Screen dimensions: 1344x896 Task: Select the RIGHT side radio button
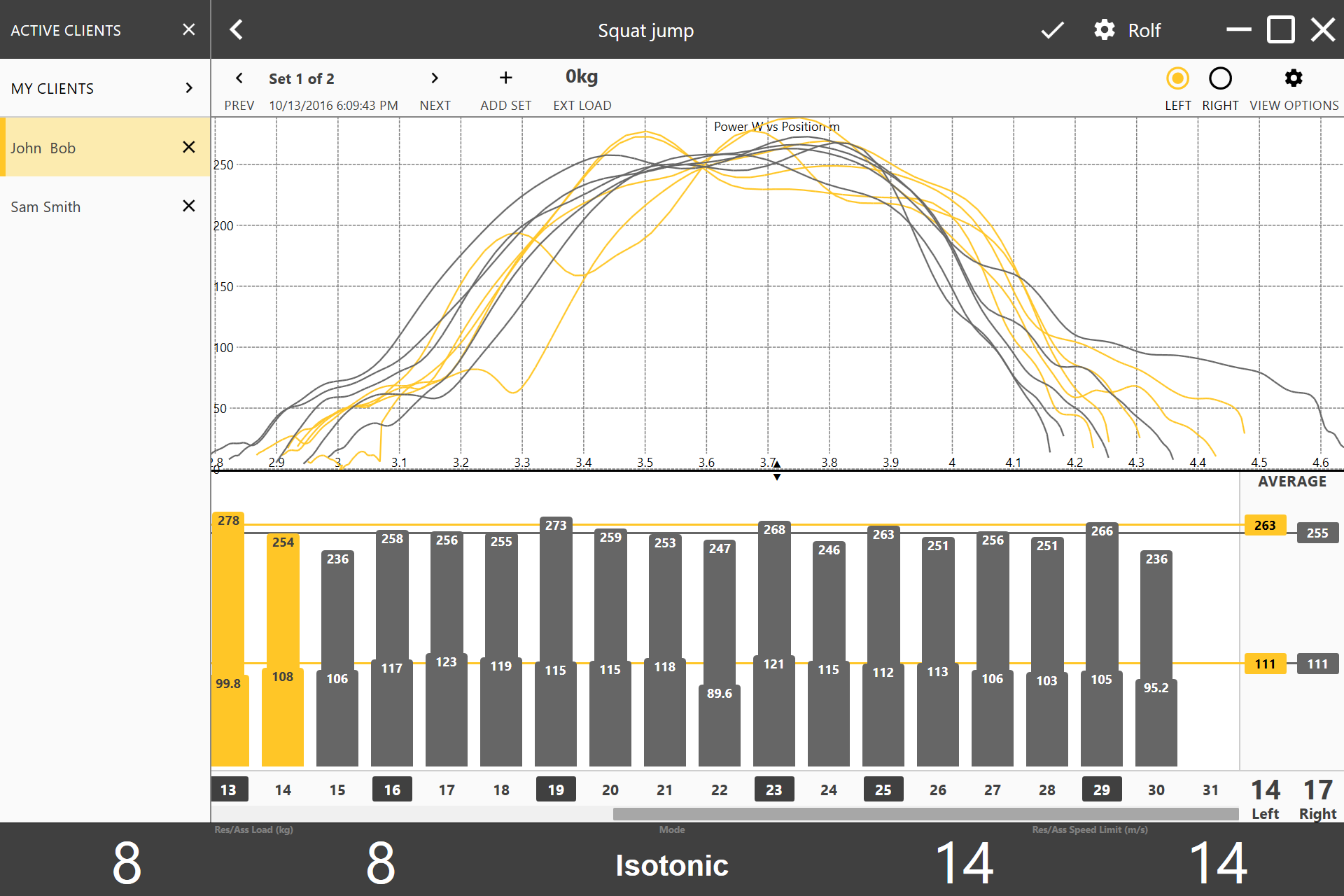(x=1220, y=78)
